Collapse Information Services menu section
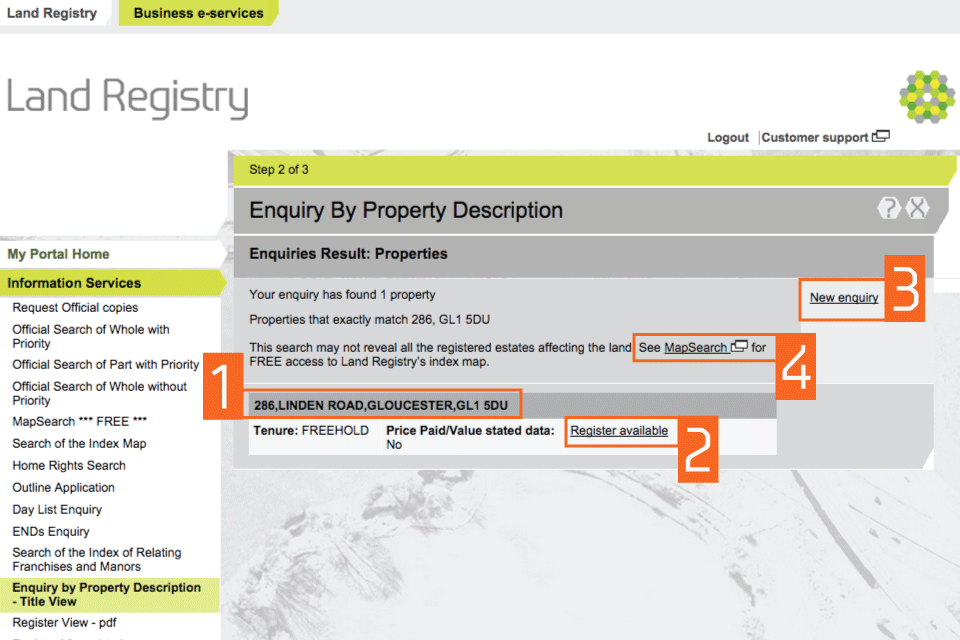The height and width of the screenshot is (640, 960). pos(74,283)
